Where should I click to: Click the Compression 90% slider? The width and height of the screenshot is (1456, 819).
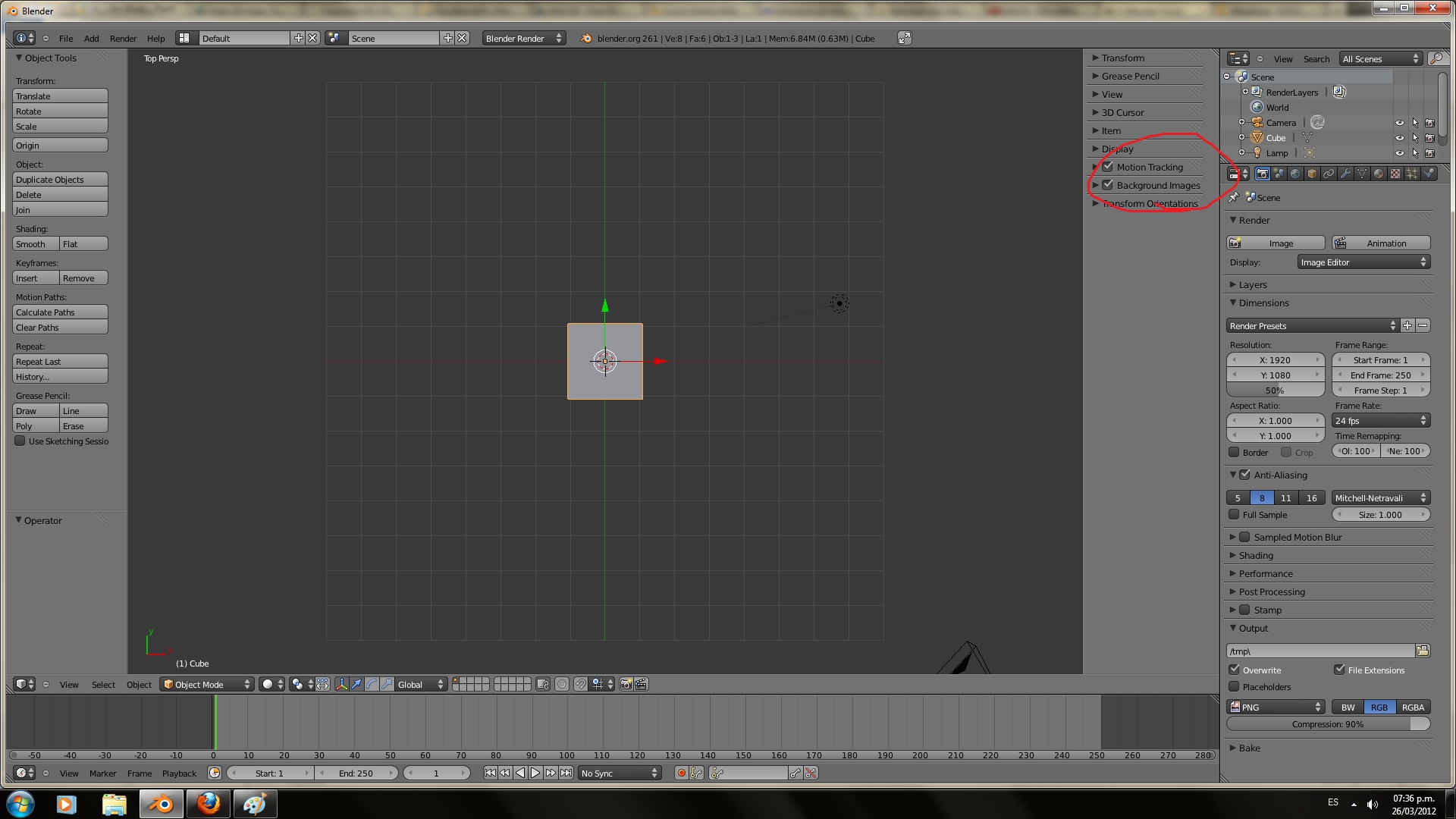click(x=1328, y=724)
